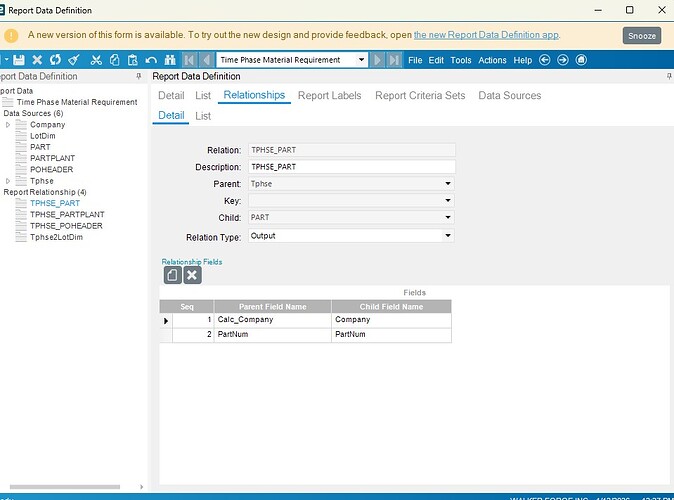Delete the selected relationship field
Image resolution: width=674 pixels, height=500 pixels.
[192, 274]
